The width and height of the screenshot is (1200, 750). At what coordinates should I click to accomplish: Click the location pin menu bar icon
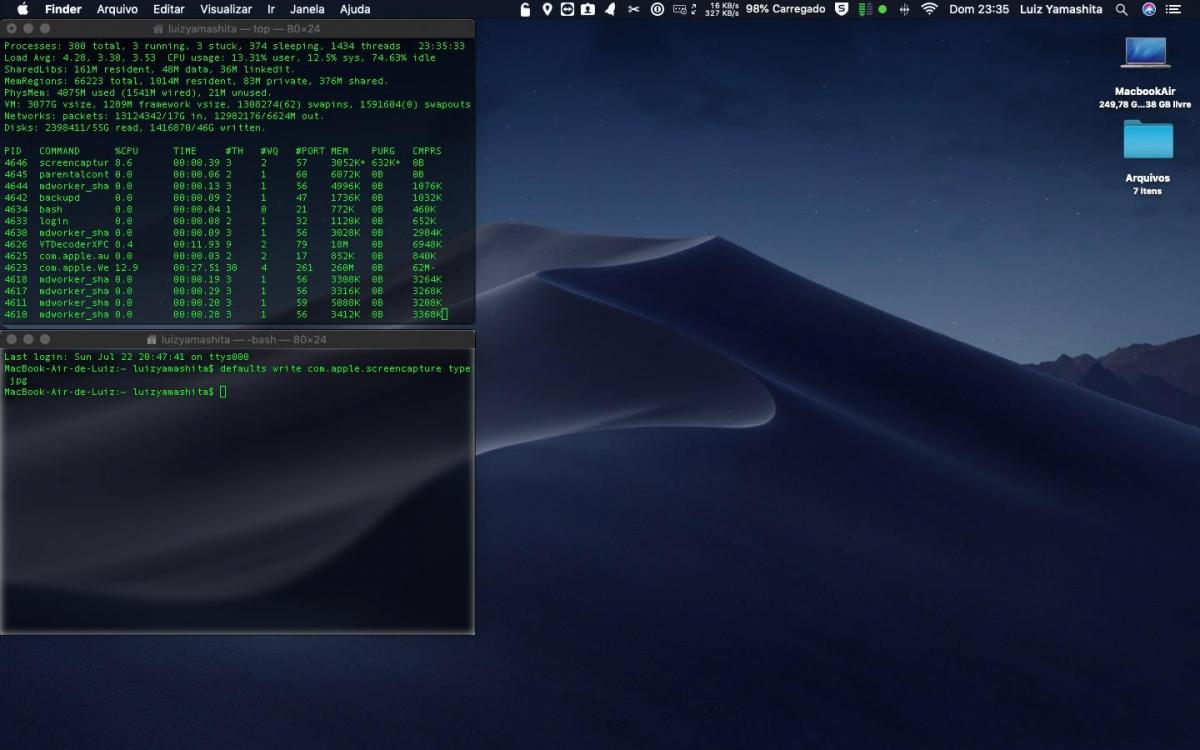[x=547, y=9]
